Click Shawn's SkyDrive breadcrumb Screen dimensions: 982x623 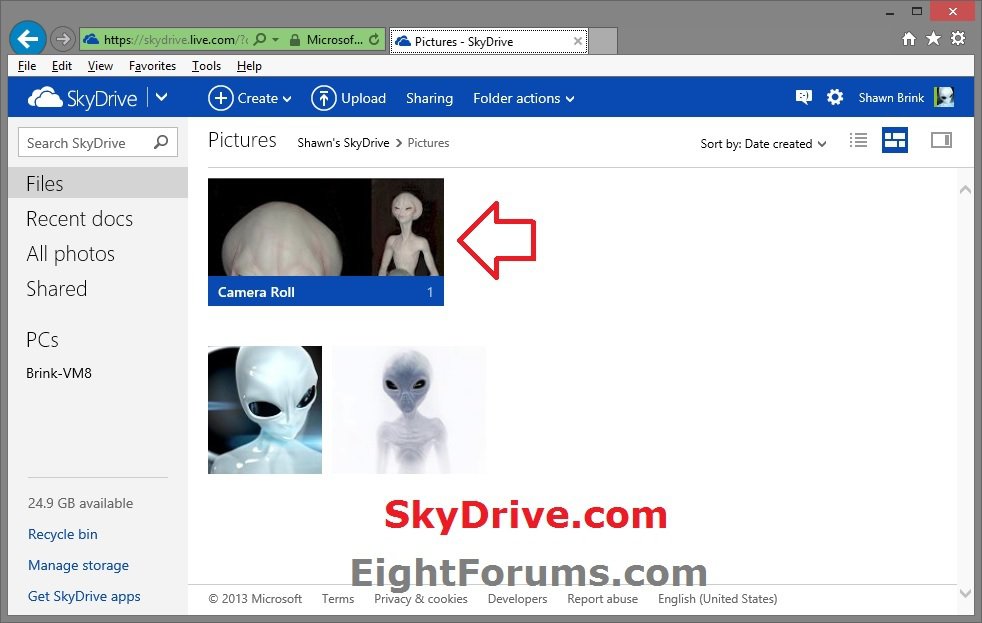click(x=343, y=143)
